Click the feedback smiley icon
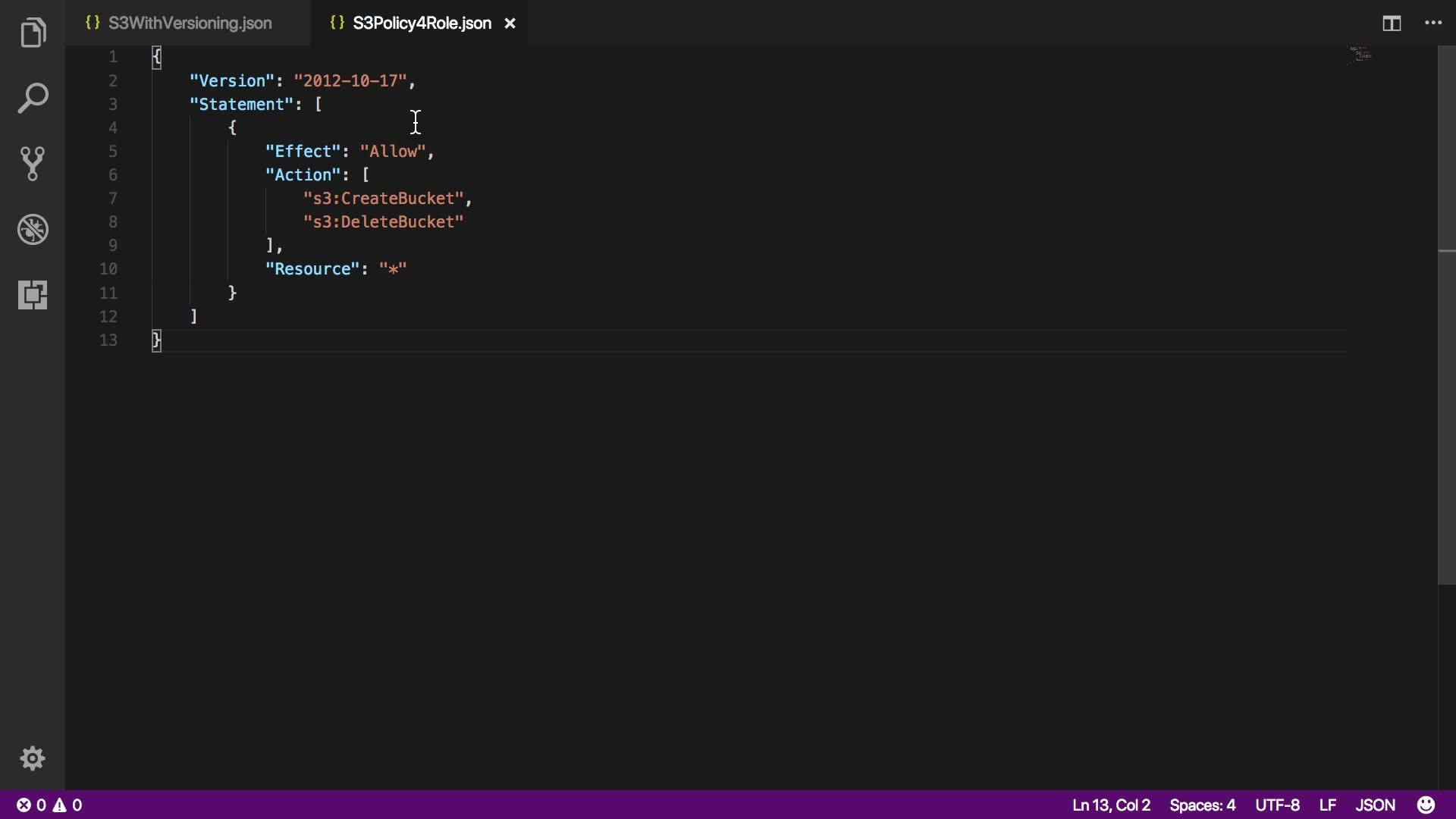Viewport: 1456px width, 819px height. 1426,805
